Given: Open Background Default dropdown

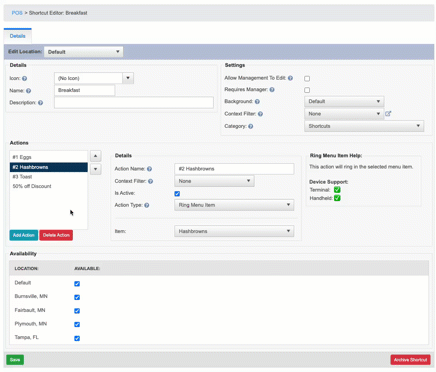Looking at the screenshot, I should [344, 101].
